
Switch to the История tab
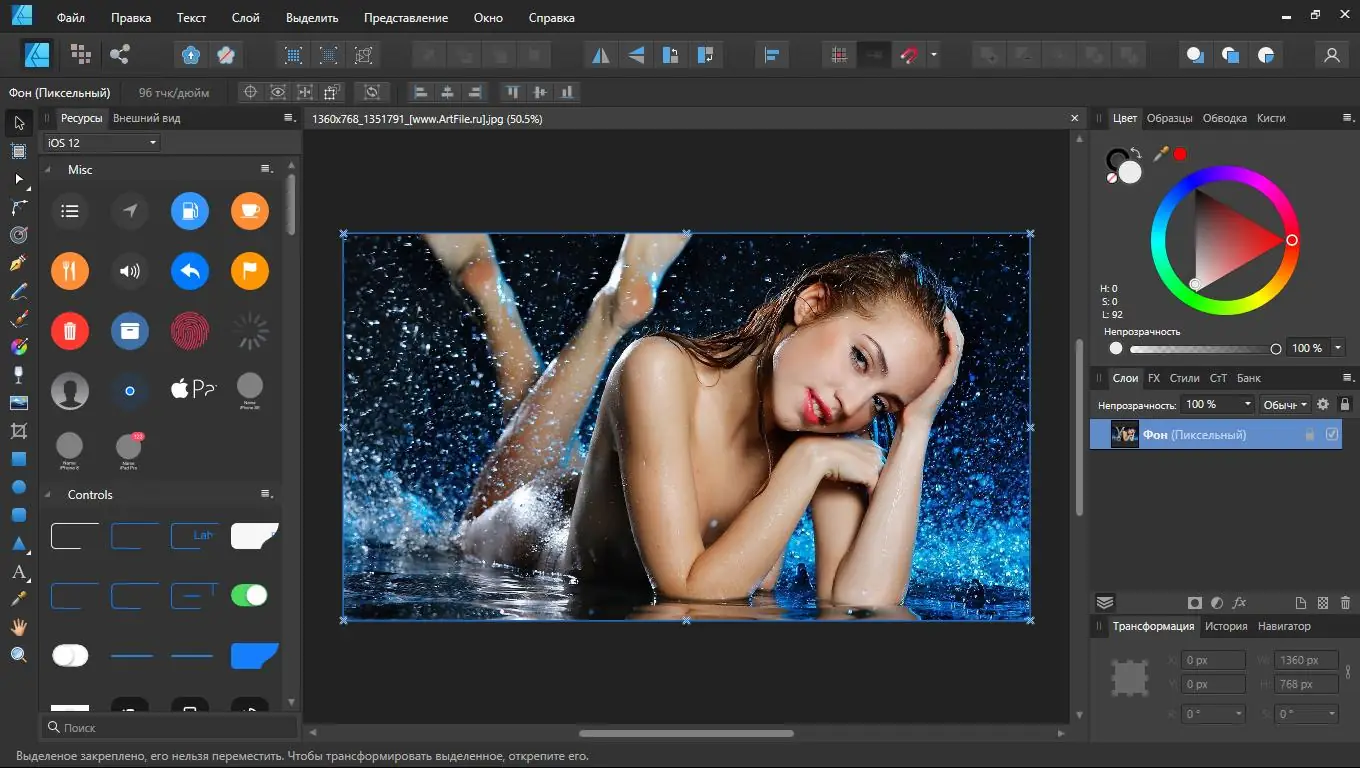pyautogui.click(x=1226, y=626)
